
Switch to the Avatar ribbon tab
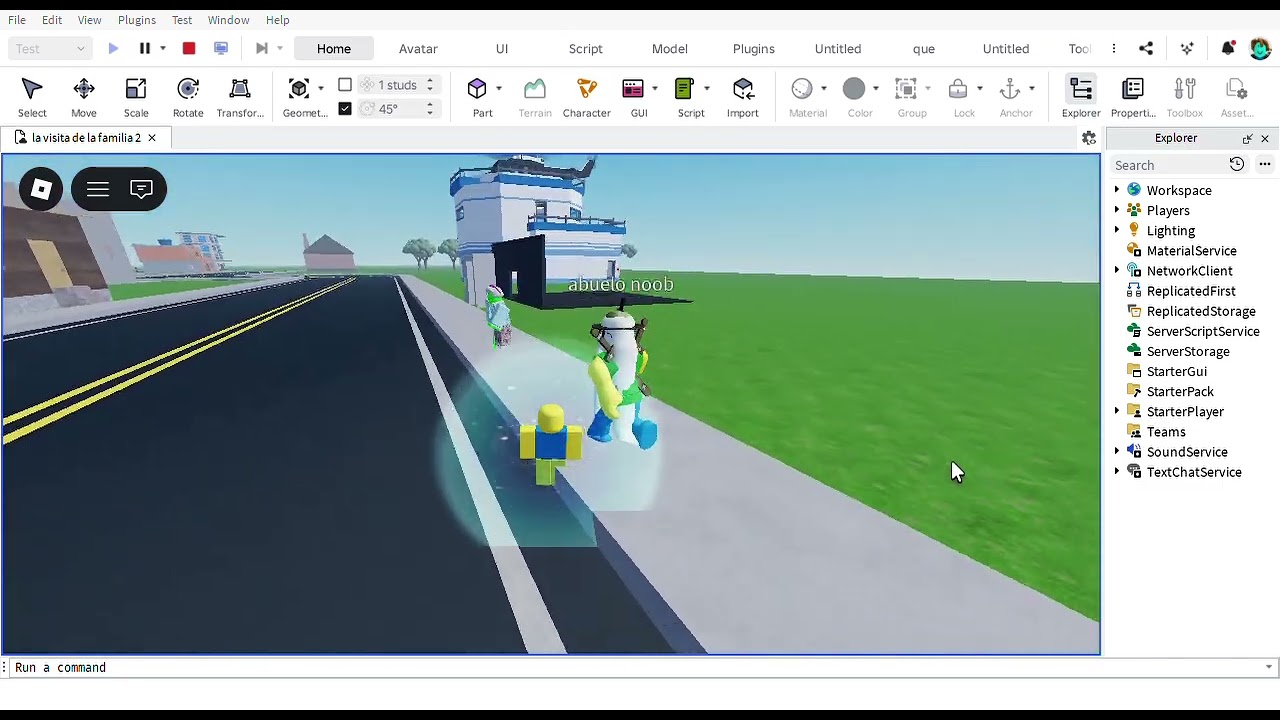(x=418, y=48)
